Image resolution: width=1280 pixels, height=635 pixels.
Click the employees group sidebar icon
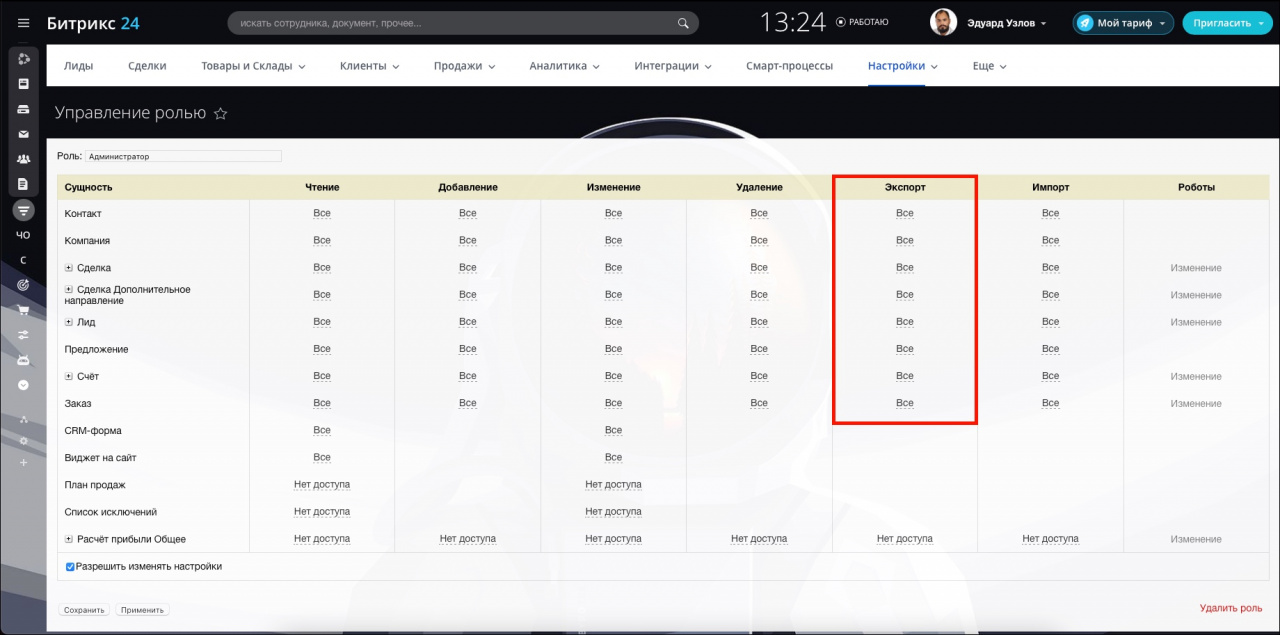point(23,159)
